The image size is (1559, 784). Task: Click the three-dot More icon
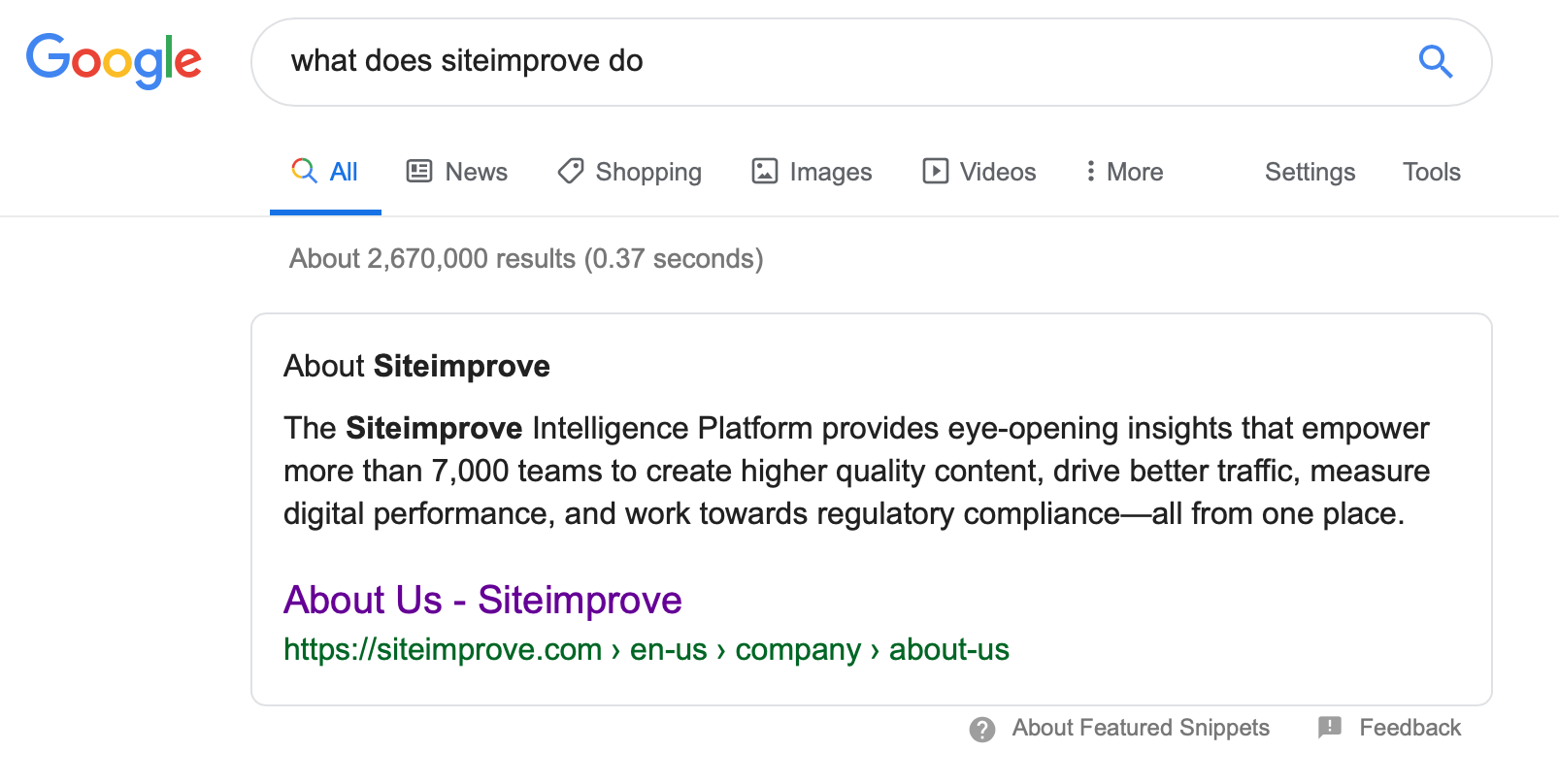click(1091, 172)
